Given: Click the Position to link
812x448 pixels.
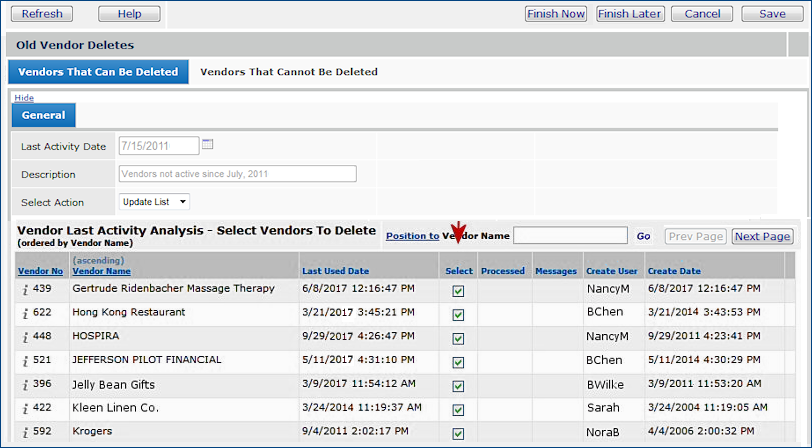Looking at the screenshot, I should 412,236.
